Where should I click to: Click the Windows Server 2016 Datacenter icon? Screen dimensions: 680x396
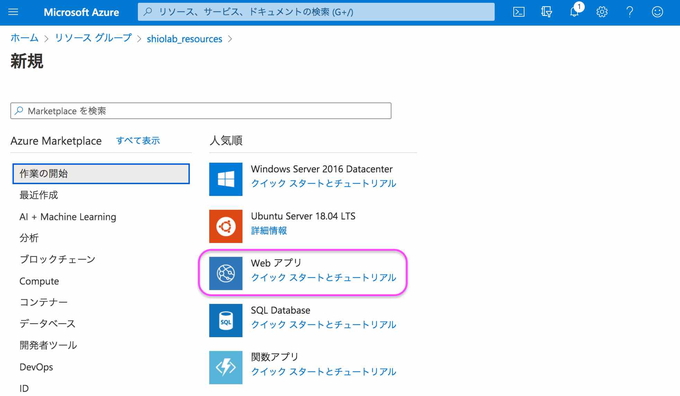(x=226, y=179)
